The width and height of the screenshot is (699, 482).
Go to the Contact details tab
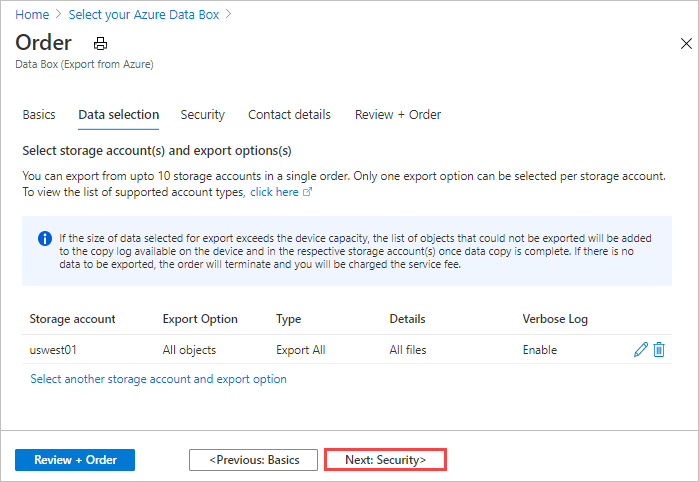tap(289, 115)
